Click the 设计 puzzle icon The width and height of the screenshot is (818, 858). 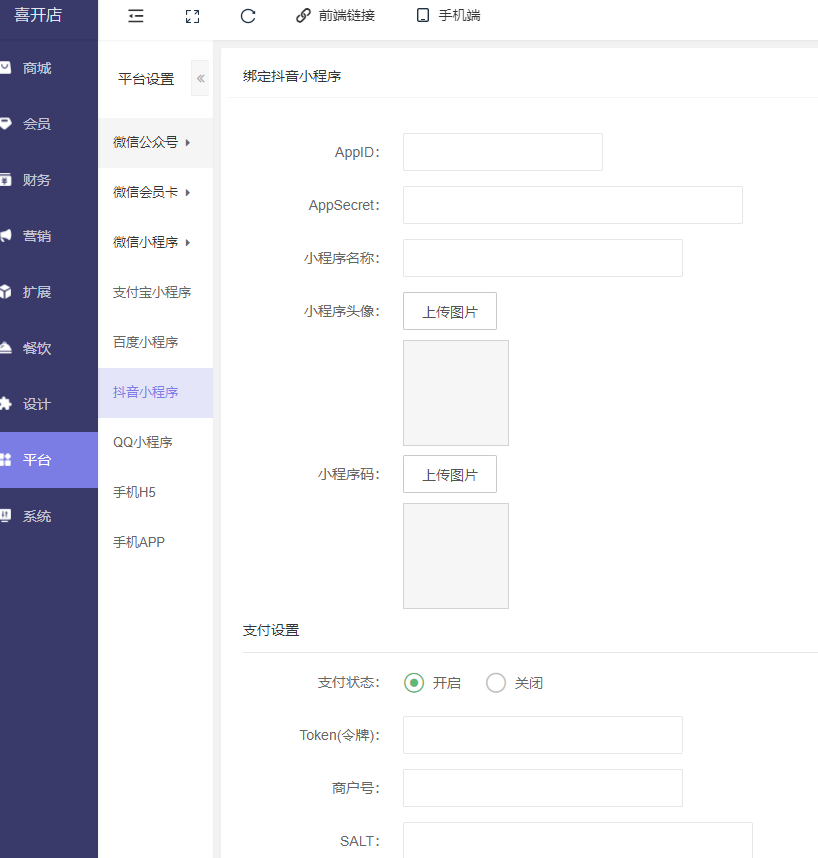tap(5, 404)
